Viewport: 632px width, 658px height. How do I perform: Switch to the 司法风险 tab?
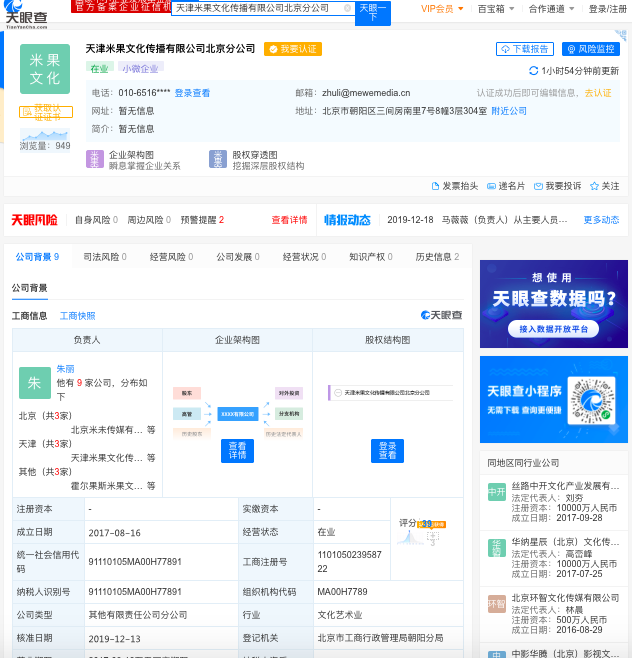105,257
